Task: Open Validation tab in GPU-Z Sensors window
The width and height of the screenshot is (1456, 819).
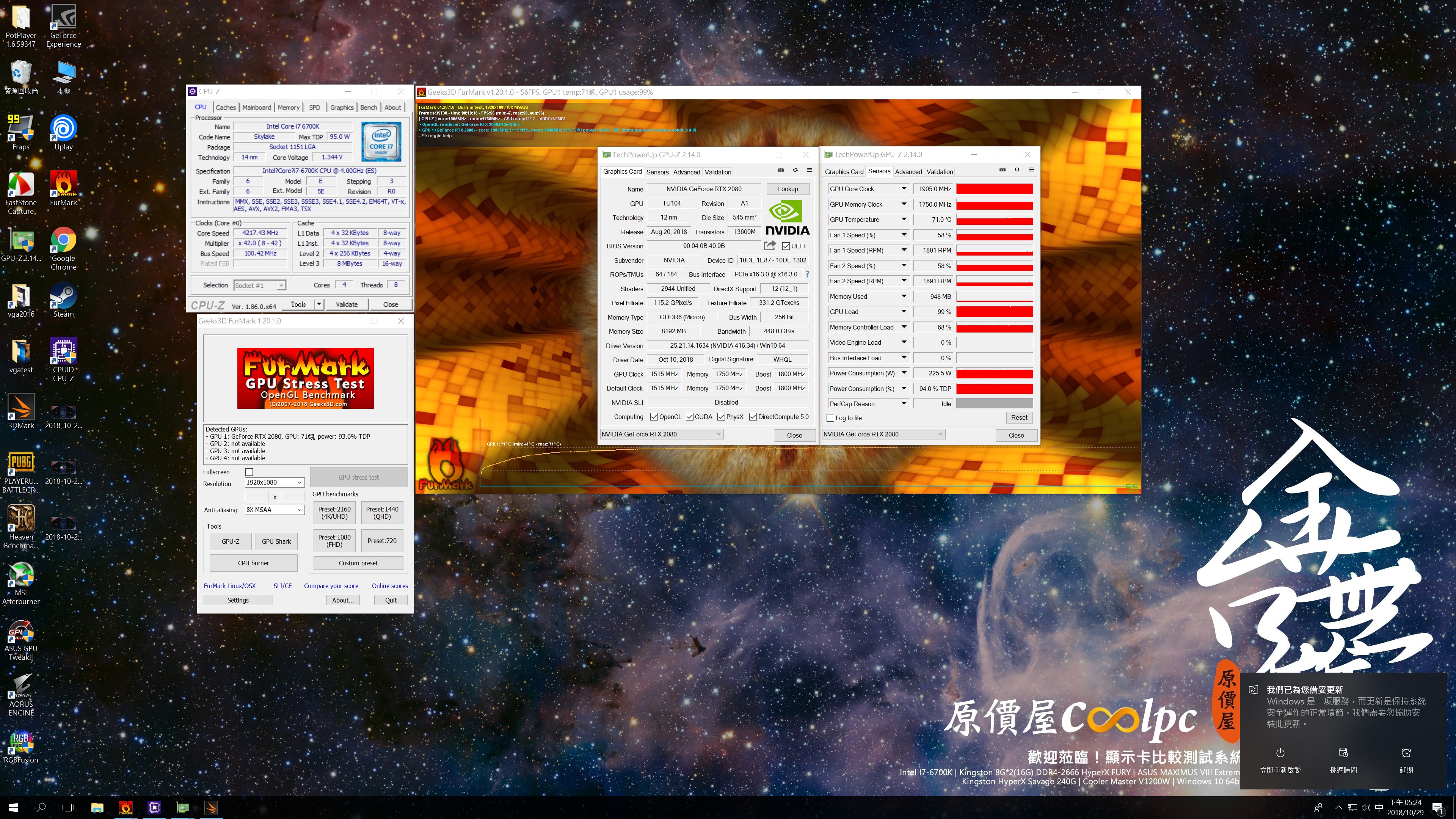Action: 940,172
